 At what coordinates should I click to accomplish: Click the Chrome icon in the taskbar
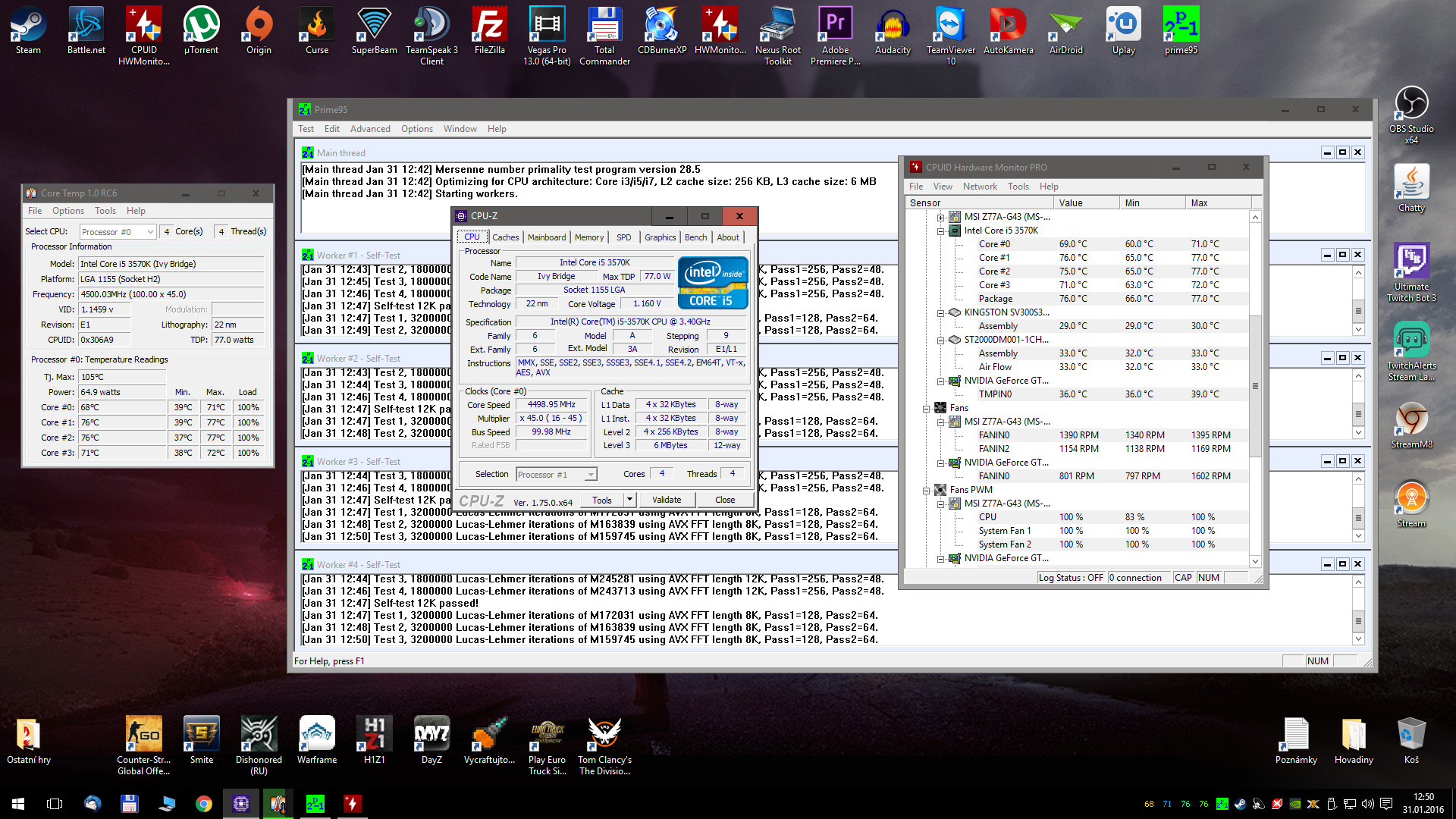coord(204,804)
